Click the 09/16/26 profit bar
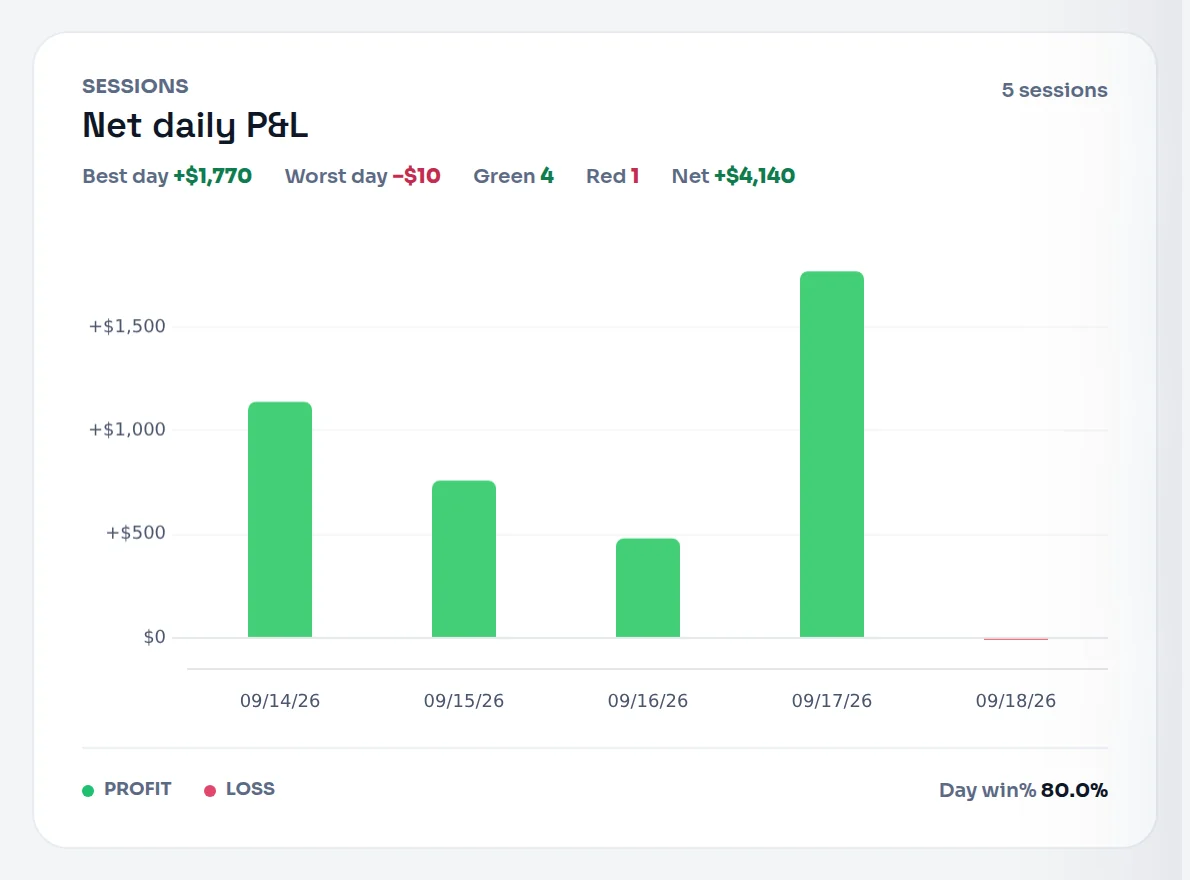This screenshot has height=880, width=1190. (648, 588)
